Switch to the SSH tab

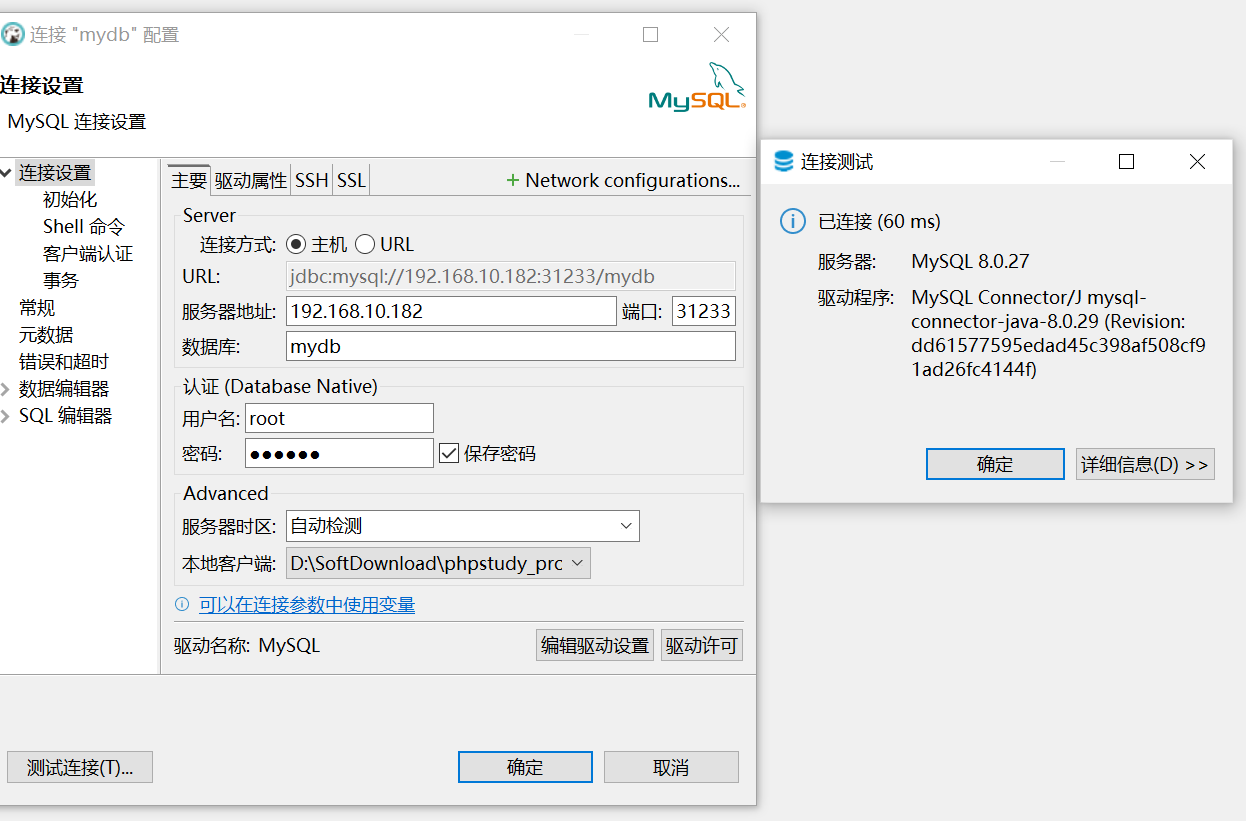coord(312,180)
